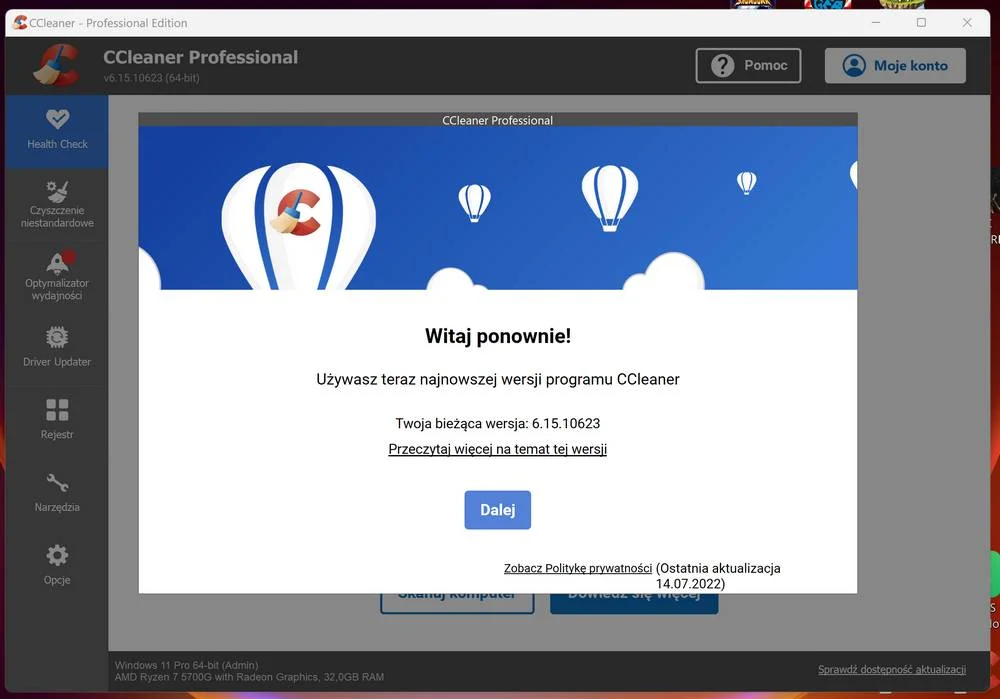This screenshot has width=1000, height=699.
Task: Maximize the CCleaner window
Action: [921, 22]
